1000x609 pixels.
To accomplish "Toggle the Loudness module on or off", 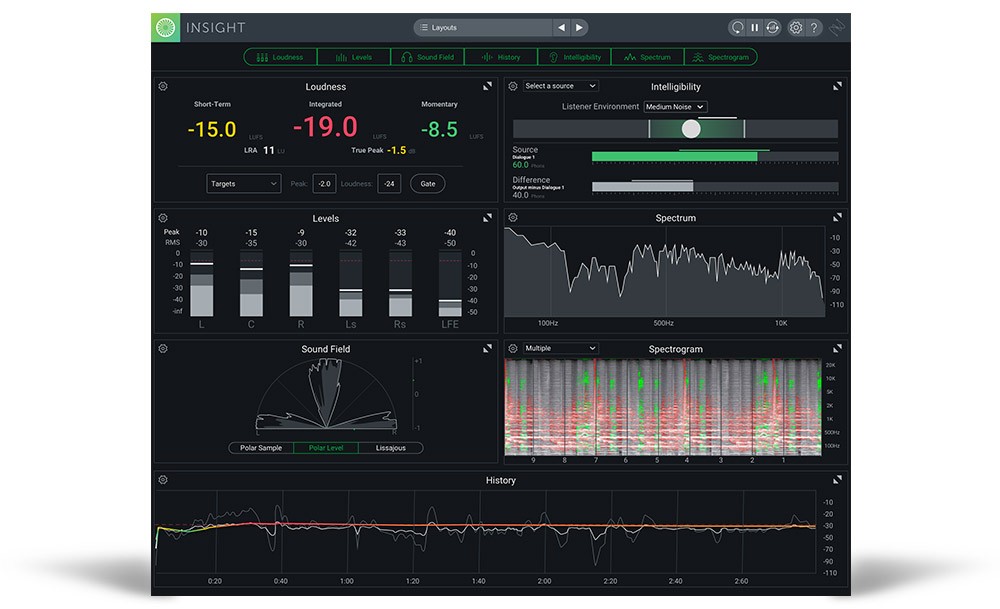I will pyautogui.click(x=281, y=57).
